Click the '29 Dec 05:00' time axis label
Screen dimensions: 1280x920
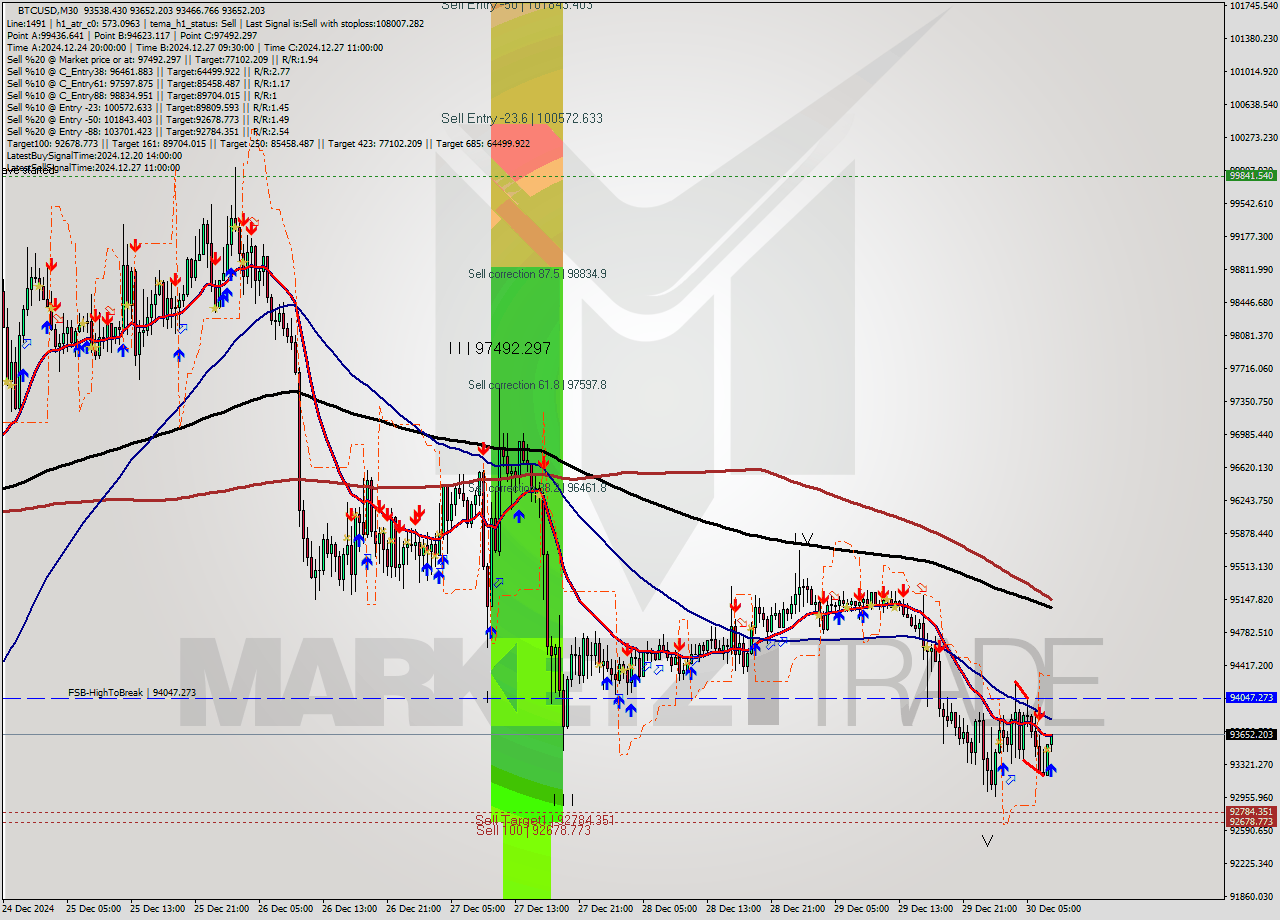[861, 909]
